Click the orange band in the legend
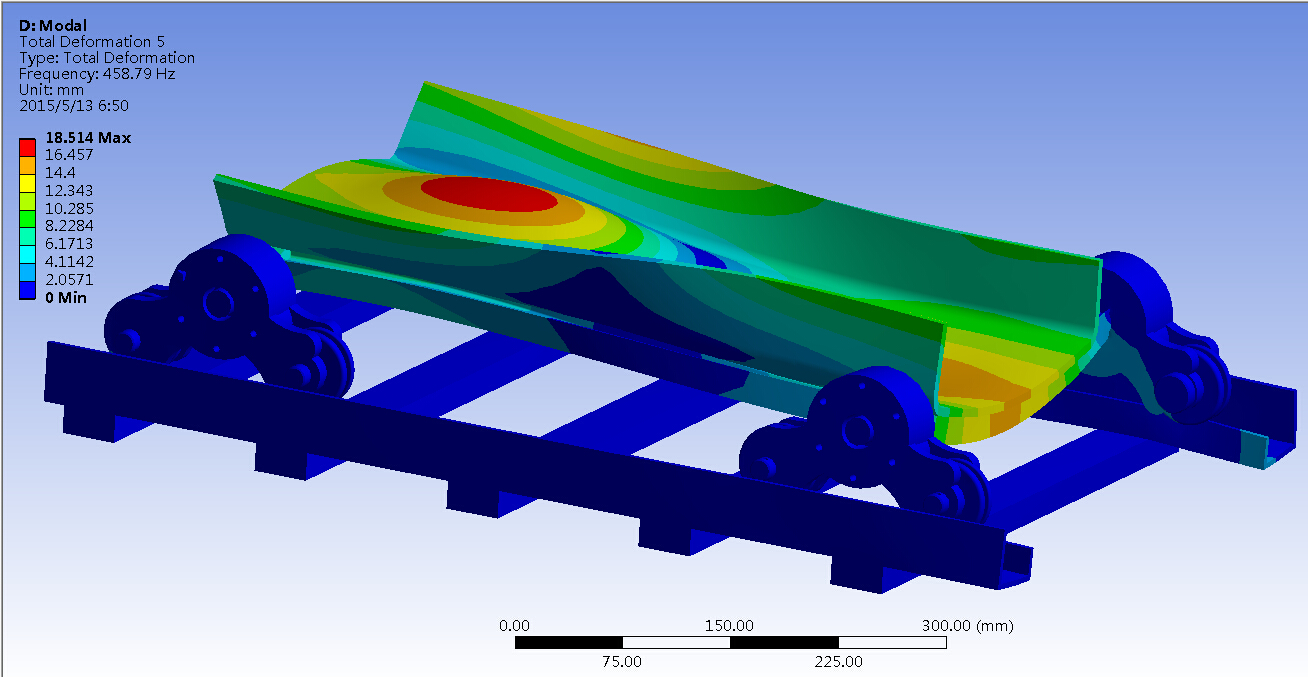Image resolution: width=1308 pixels, height=677 pixels. 28,164
